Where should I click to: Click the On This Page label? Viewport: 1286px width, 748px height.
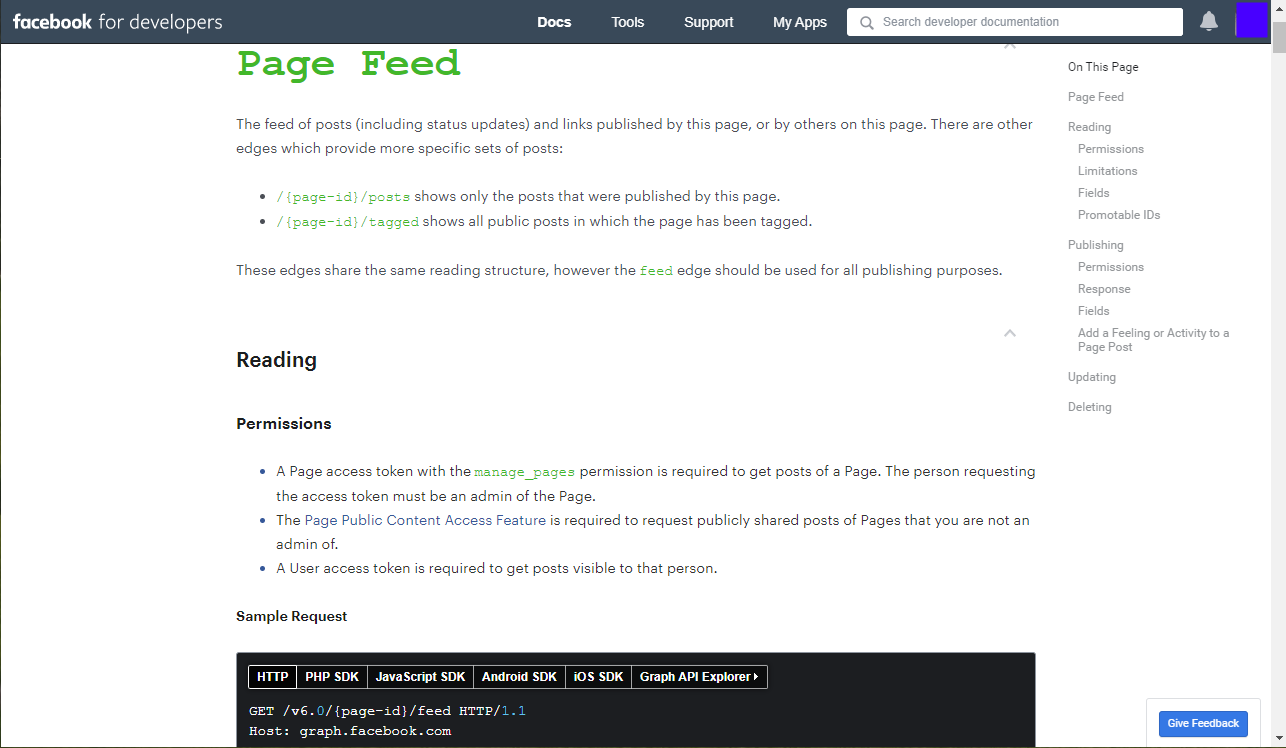coord(1103,67)
